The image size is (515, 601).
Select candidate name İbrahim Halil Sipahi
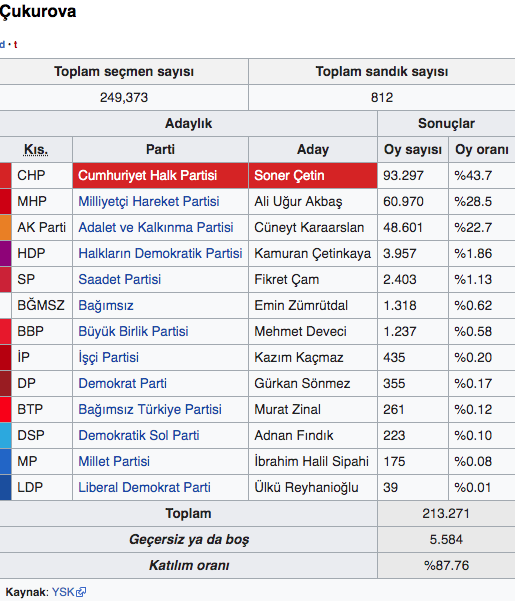point(312,461)
